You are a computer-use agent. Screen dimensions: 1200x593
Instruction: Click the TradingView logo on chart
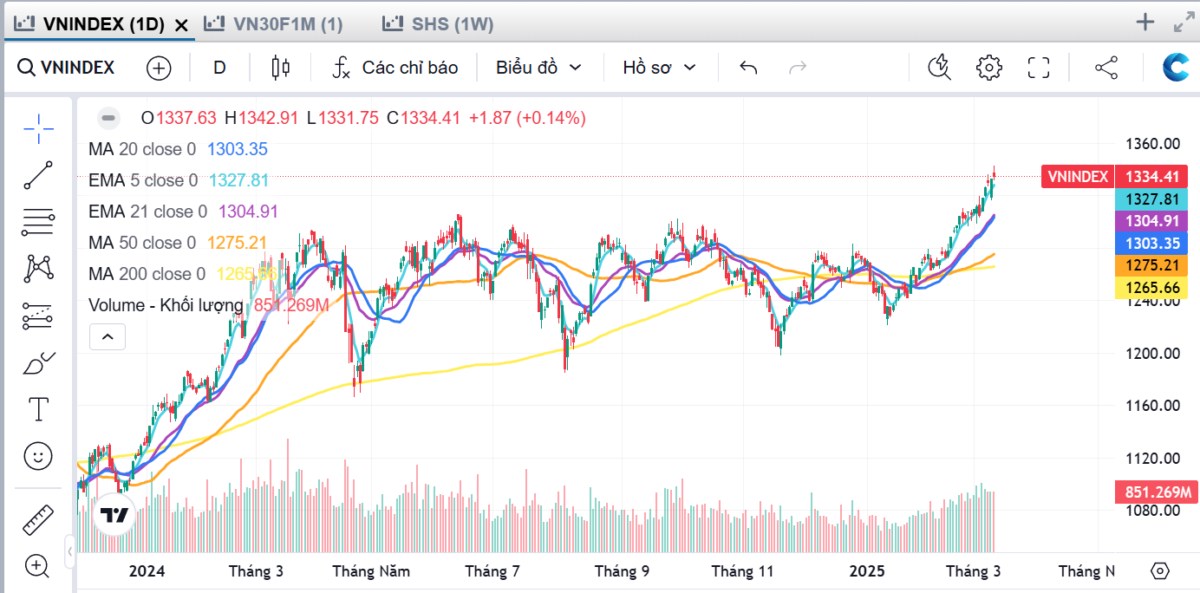tap(114, 516)
